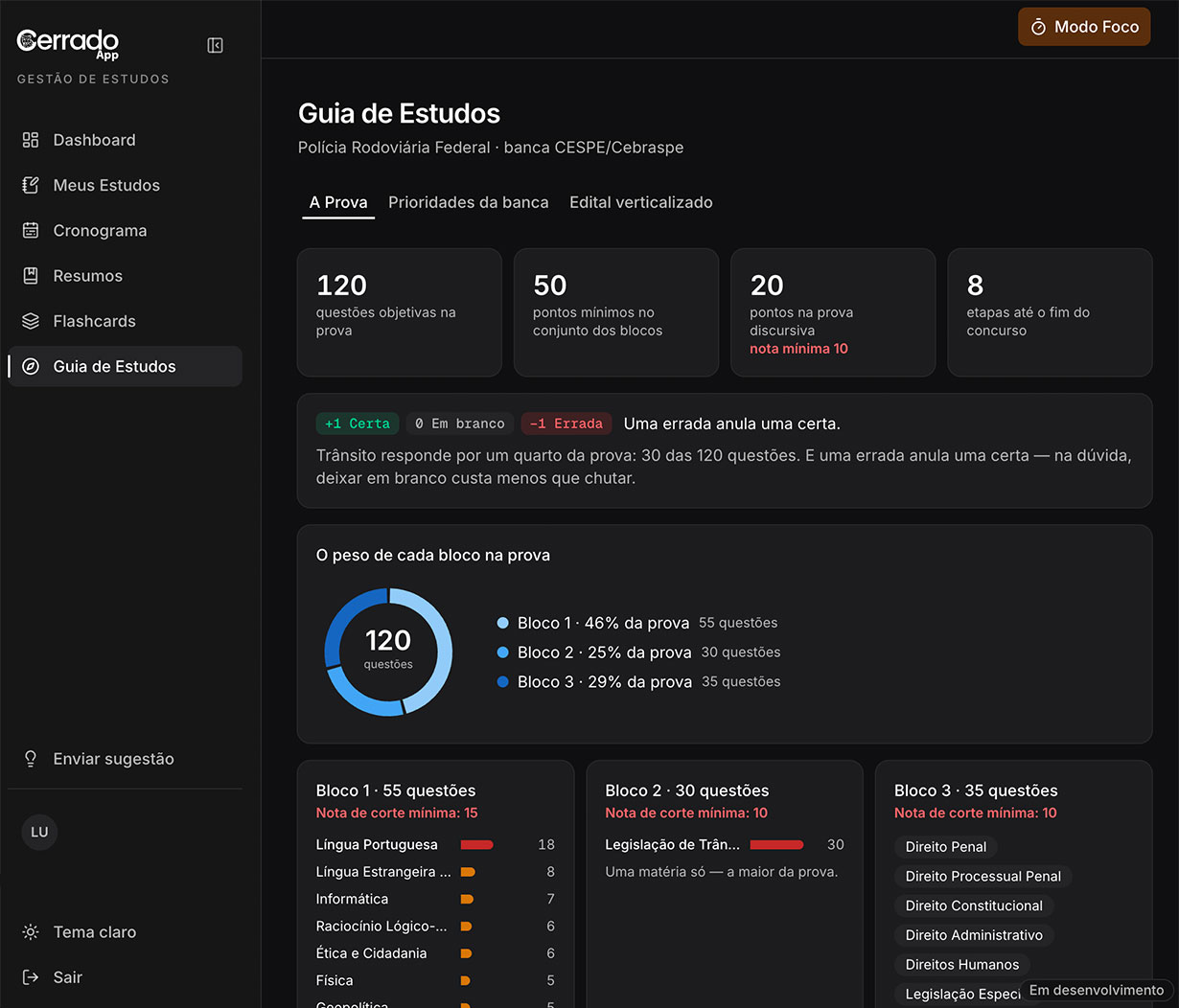Click the 50 pontos mínimos card
Screen dimensions: 1179x1008
click(616, 312)
